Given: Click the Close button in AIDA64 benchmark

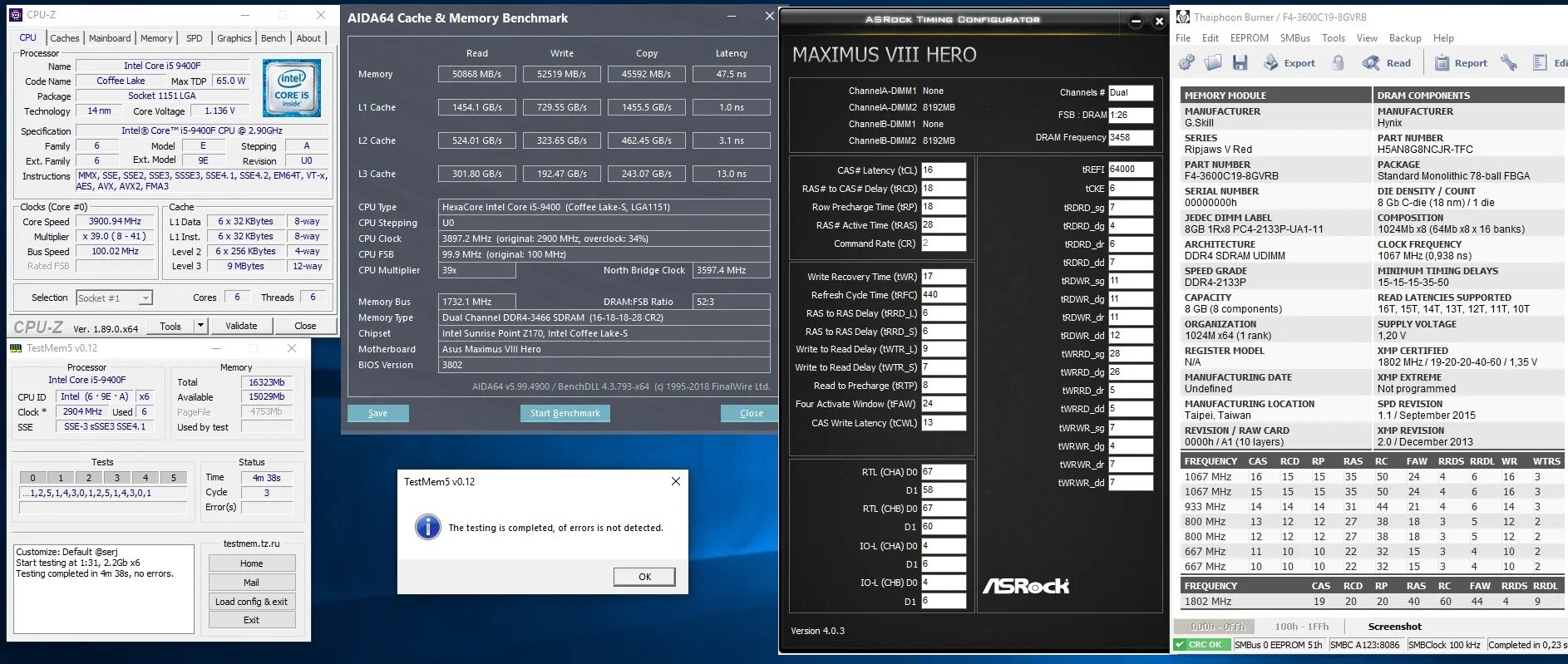Looking at the screenshot, I should tap(751, 413).
